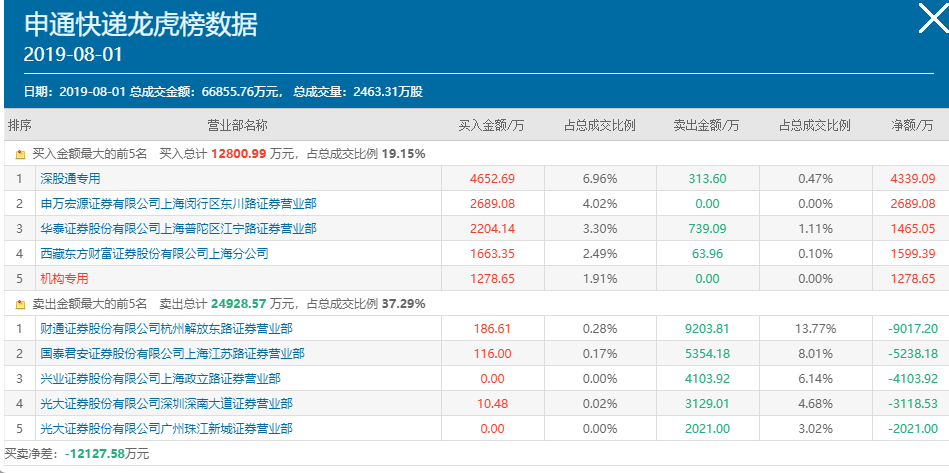This screenshot has height=473, width=949.
Task: Close the 龙虎榜 popup with X icon
Action: pos(931,19)
